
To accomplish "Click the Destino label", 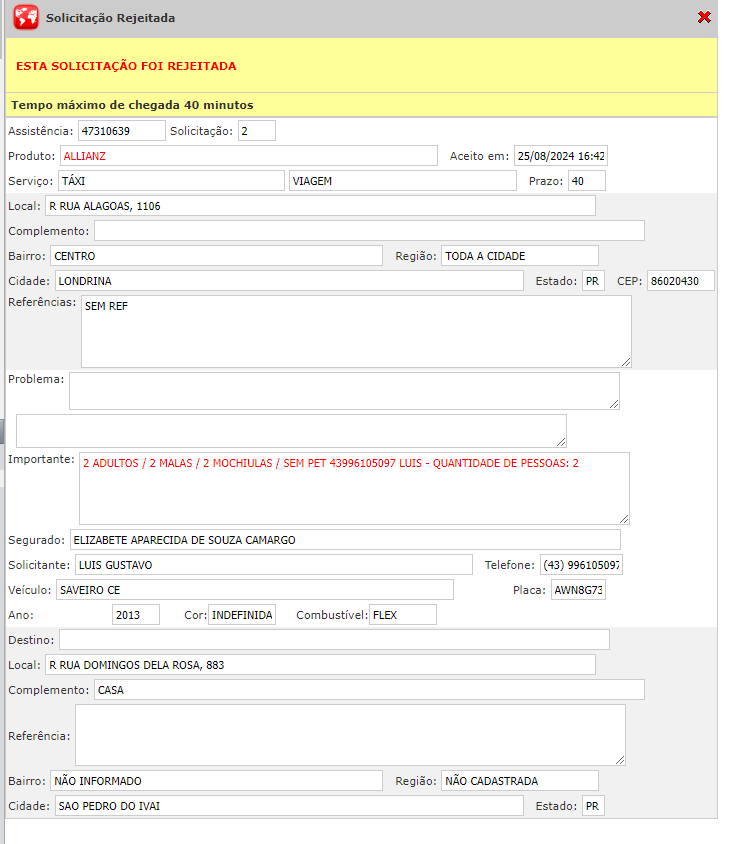I will click(x=31, y=640).
